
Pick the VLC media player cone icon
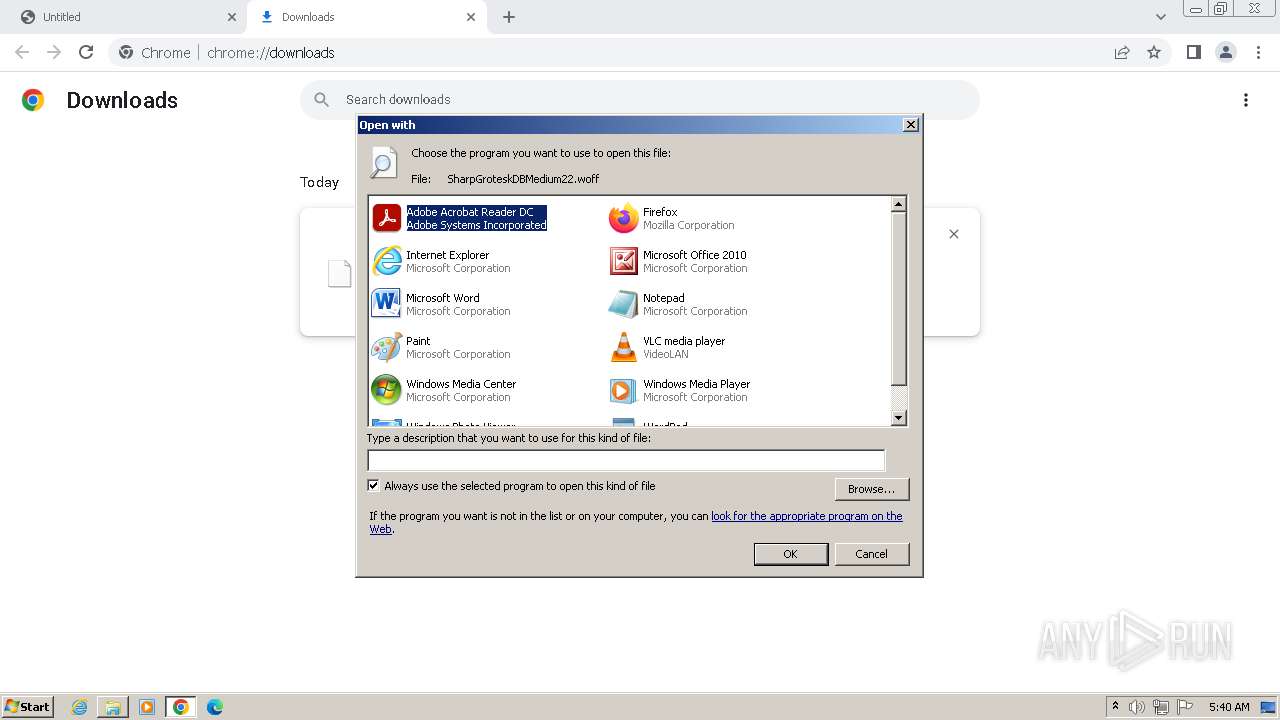(623, 347)
